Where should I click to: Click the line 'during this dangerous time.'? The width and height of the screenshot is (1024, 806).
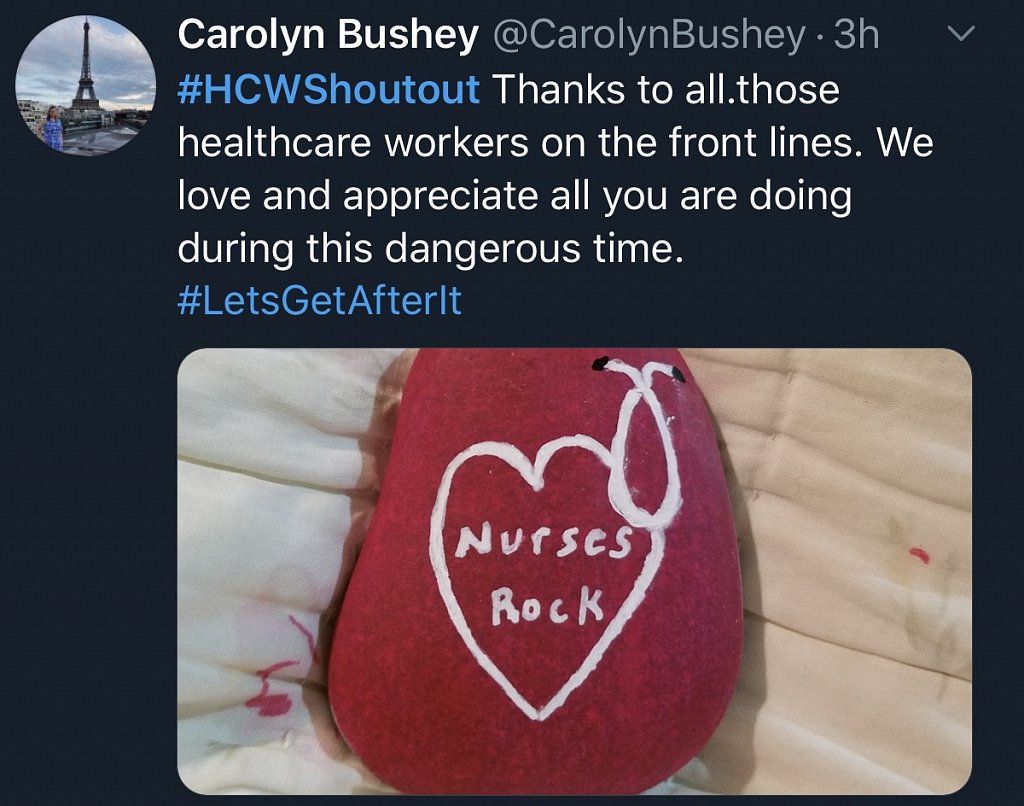click(x=430, y=249)
